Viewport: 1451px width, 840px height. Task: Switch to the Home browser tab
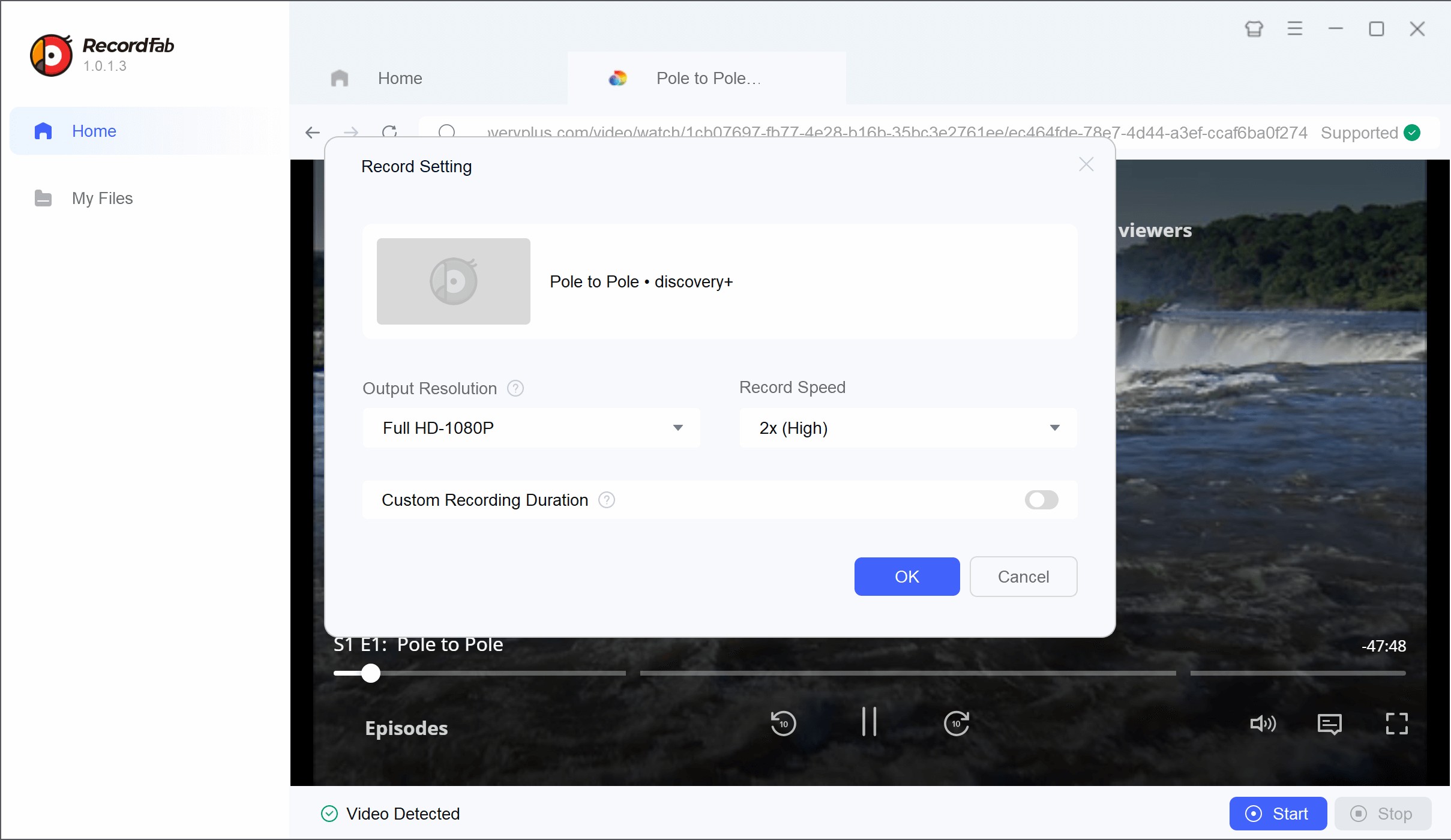[x=400, y=78]
